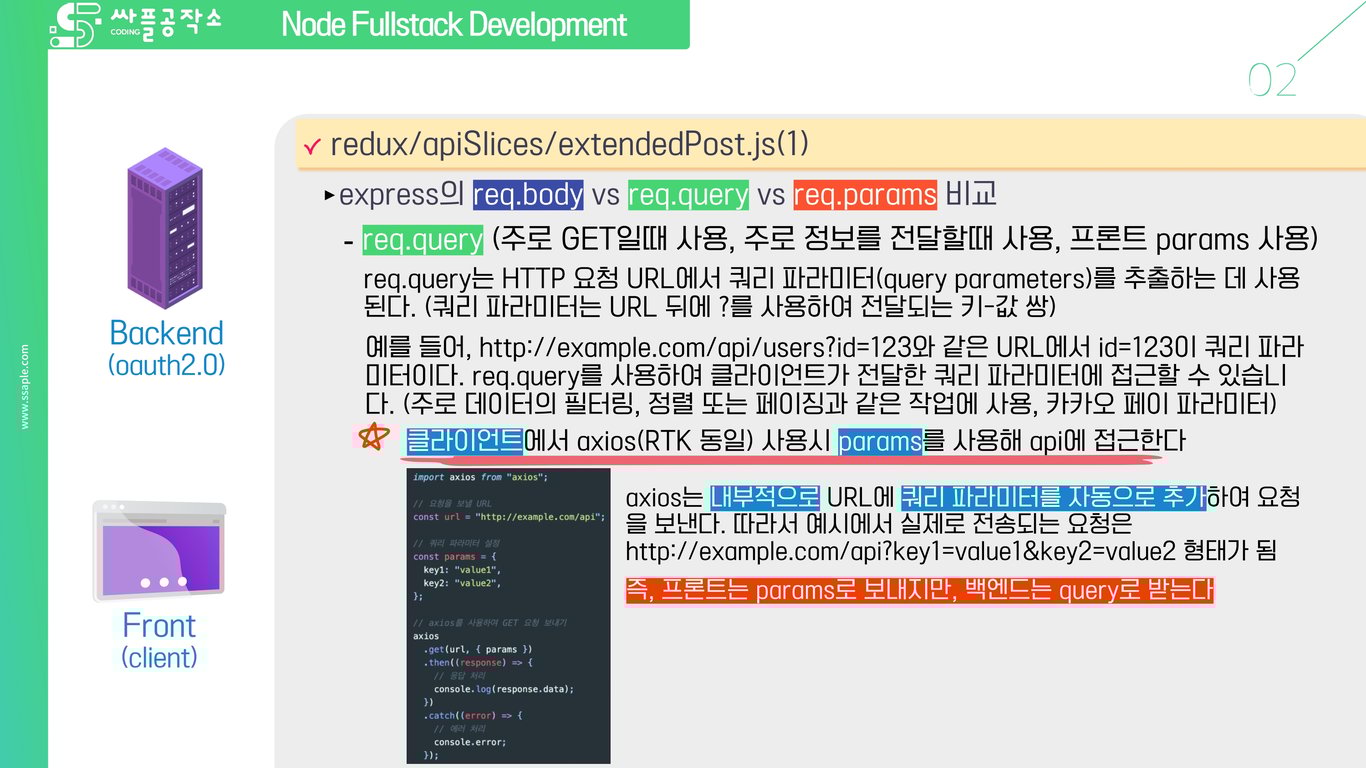Click the red checkmark before redux/apiSlices
This screenshot has width=1366, height=768.
(311, 148)
